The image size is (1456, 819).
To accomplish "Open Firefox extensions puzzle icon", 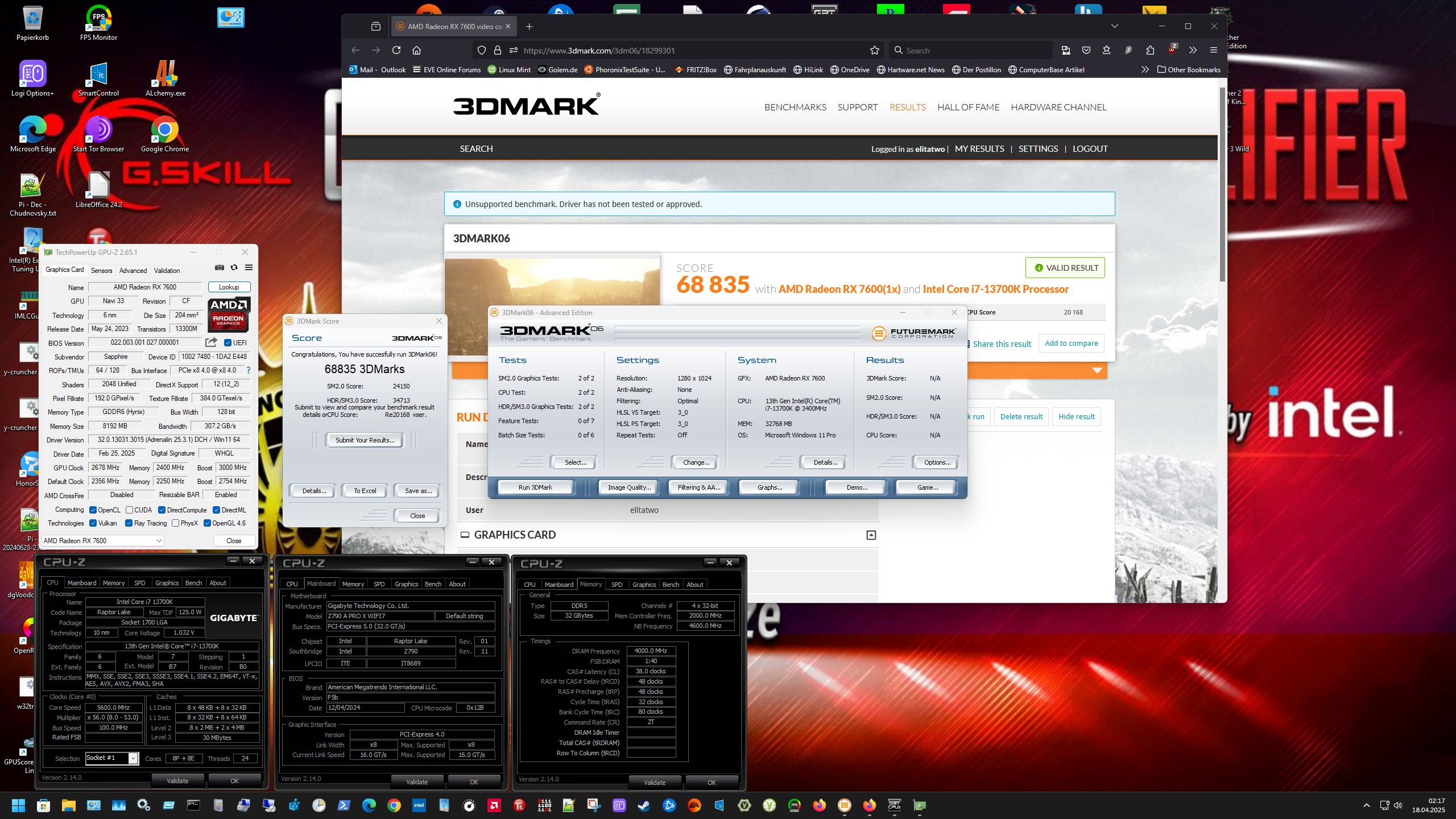I will [1150, 50].
